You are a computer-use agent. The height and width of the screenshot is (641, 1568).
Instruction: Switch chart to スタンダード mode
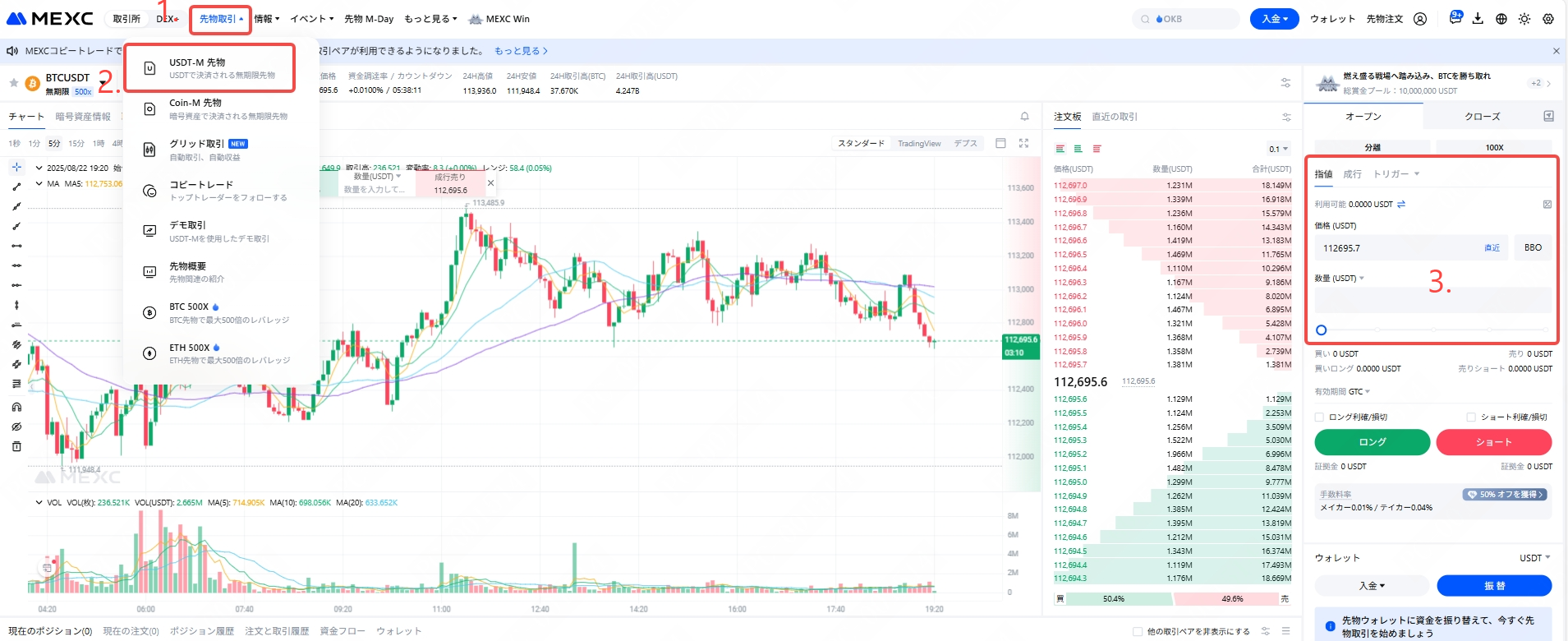coord(861,143)
